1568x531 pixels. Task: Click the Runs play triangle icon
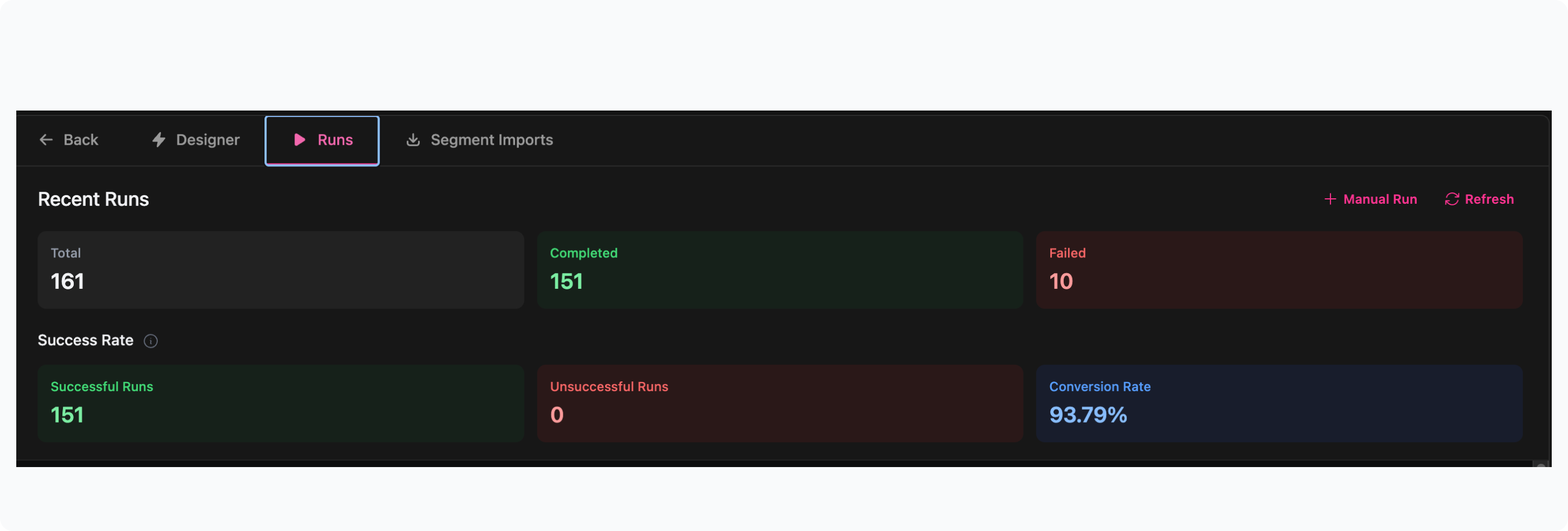tap(299, 140)
